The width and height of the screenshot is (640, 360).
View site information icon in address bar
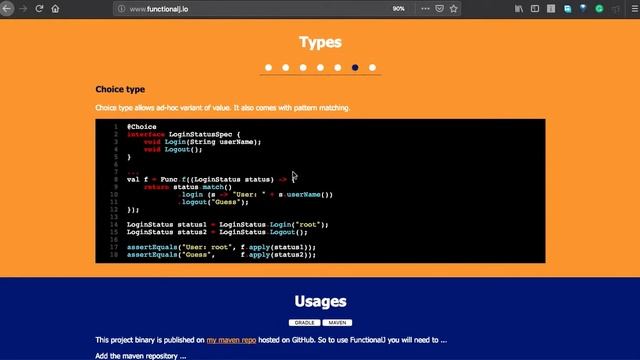[122, 9]
